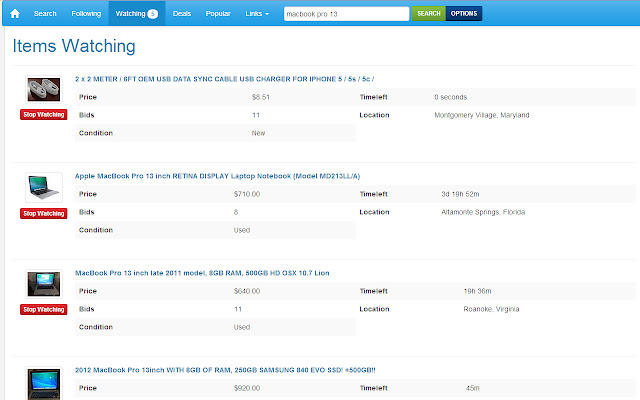Select the $710.00 price value

[x=247, y=194]
